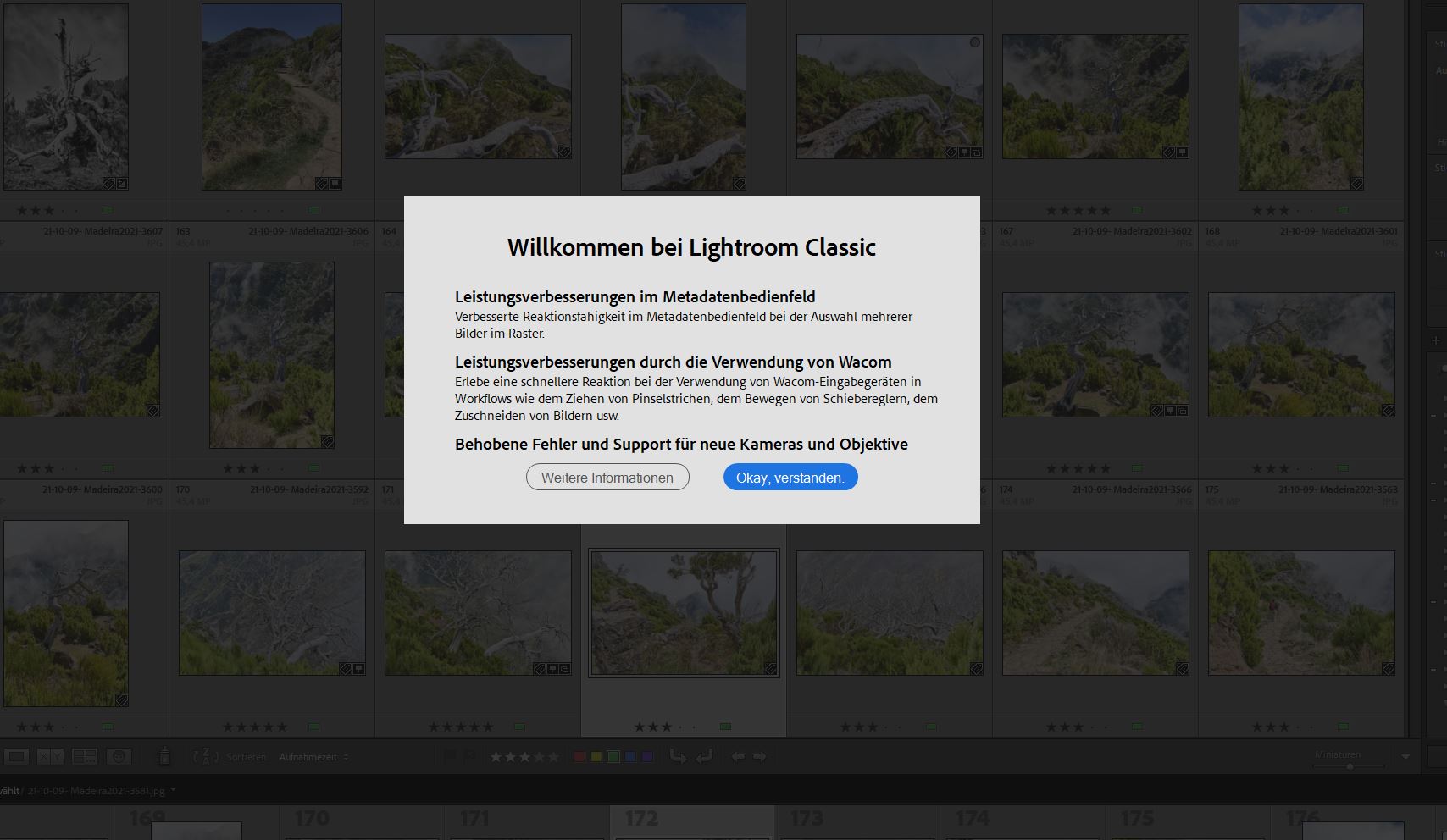Open toolbar content dropdown triangle at right

[x=1406, y=757]
